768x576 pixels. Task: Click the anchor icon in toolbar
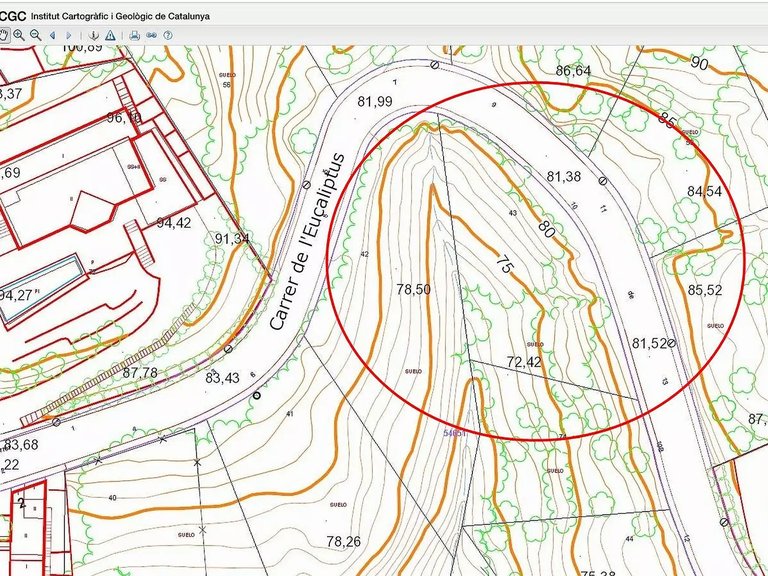click(x=93, y=35)
